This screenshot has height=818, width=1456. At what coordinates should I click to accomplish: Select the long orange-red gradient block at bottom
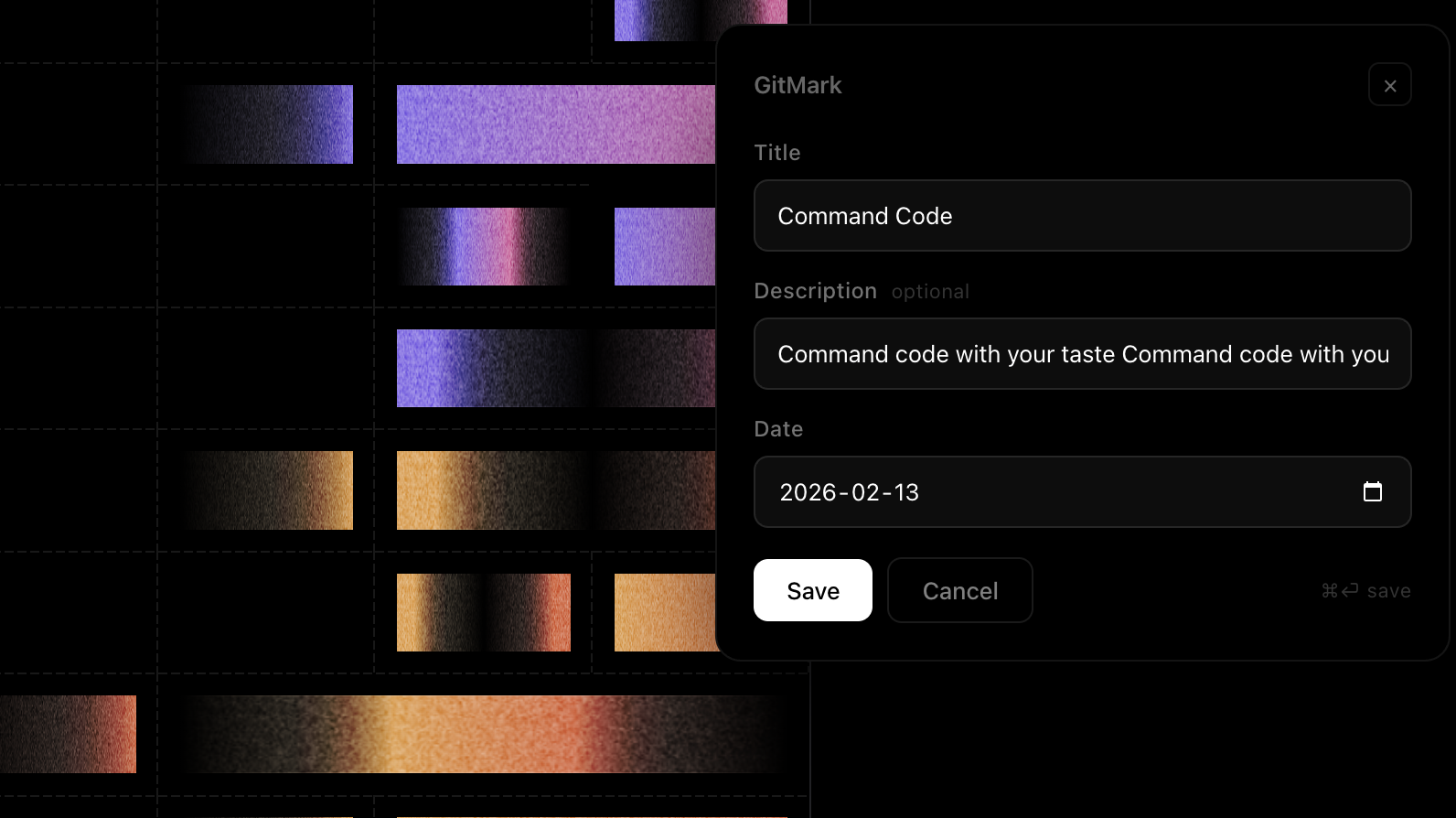point(484,734)
